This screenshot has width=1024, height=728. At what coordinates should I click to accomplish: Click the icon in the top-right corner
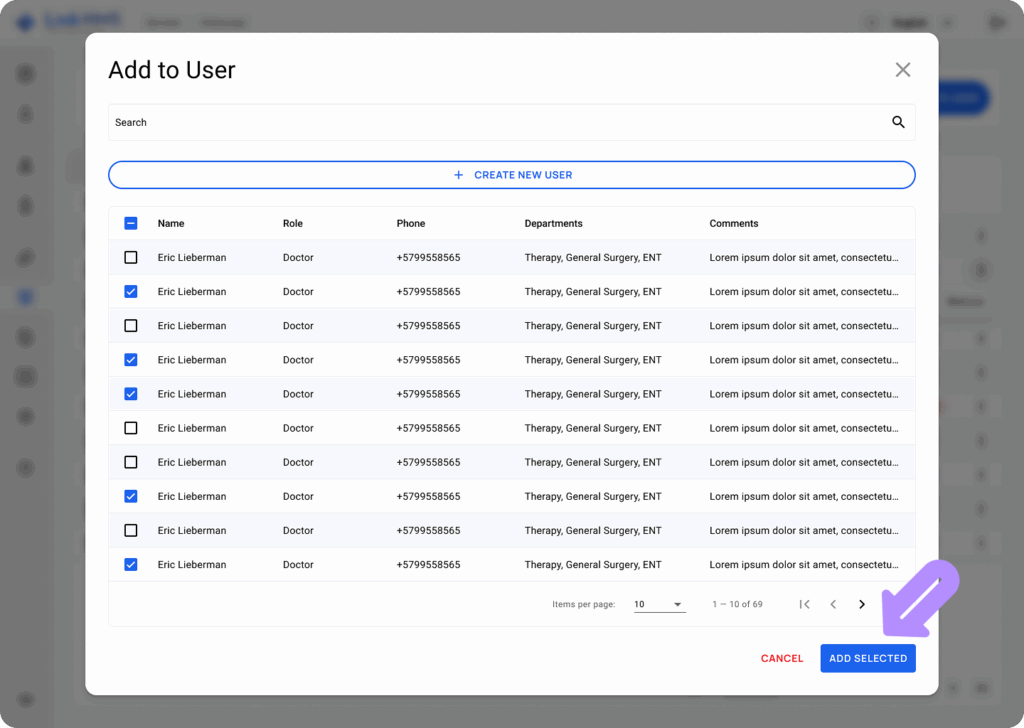coord(996,21)
